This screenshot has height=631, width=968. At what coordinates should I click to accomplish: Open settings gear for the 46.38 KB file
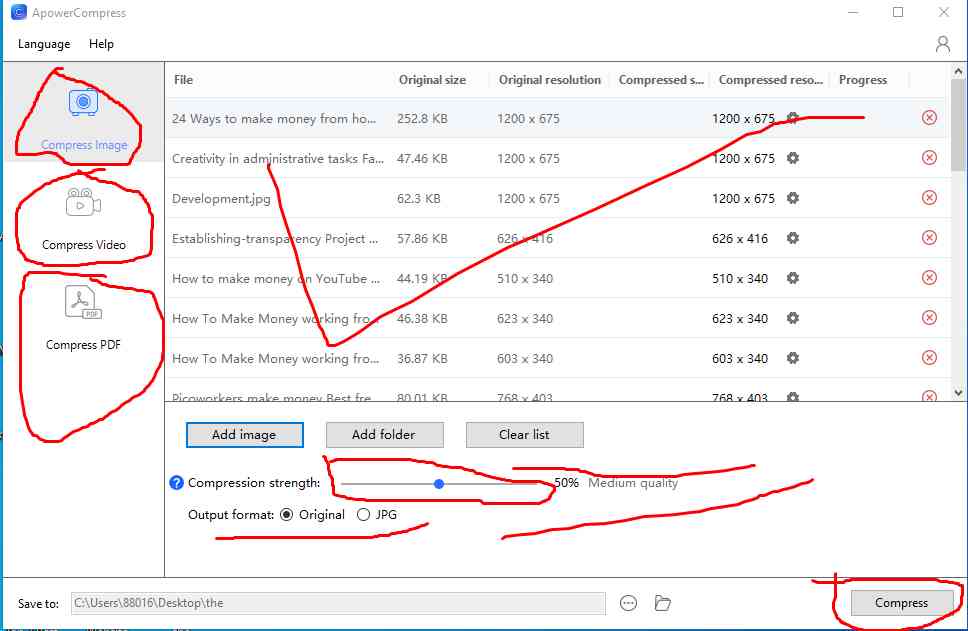[793, 318]
